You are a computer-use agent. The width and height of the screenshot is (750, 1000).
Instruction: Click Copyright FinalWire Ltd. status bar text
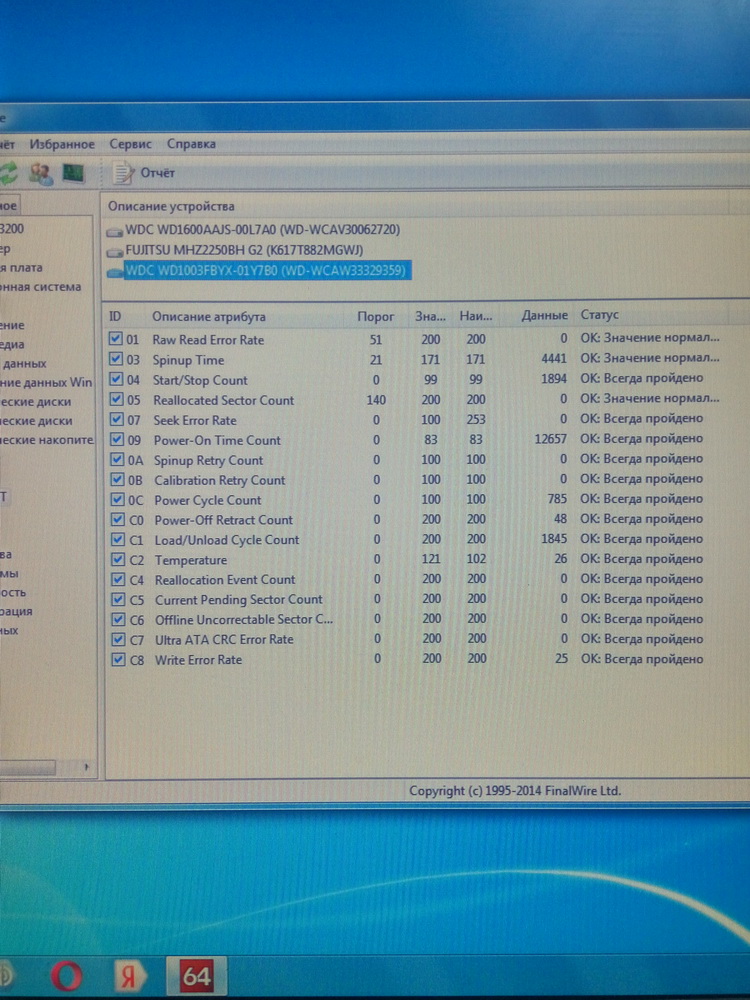(x=515, y=791)
